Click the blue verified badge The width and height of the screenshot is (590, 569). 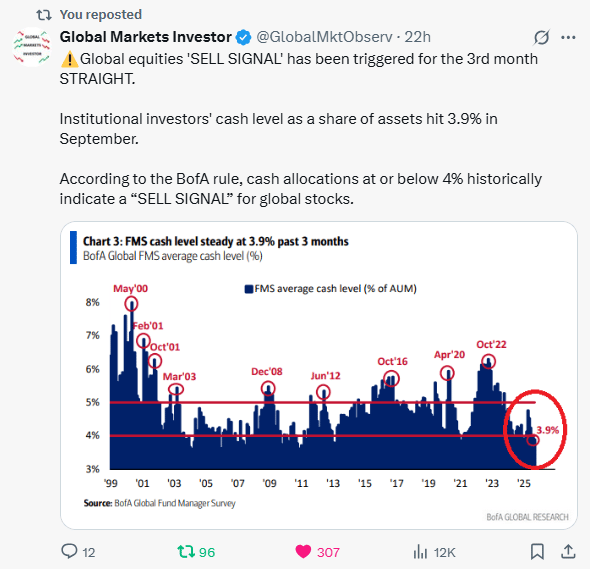[243, 37]
